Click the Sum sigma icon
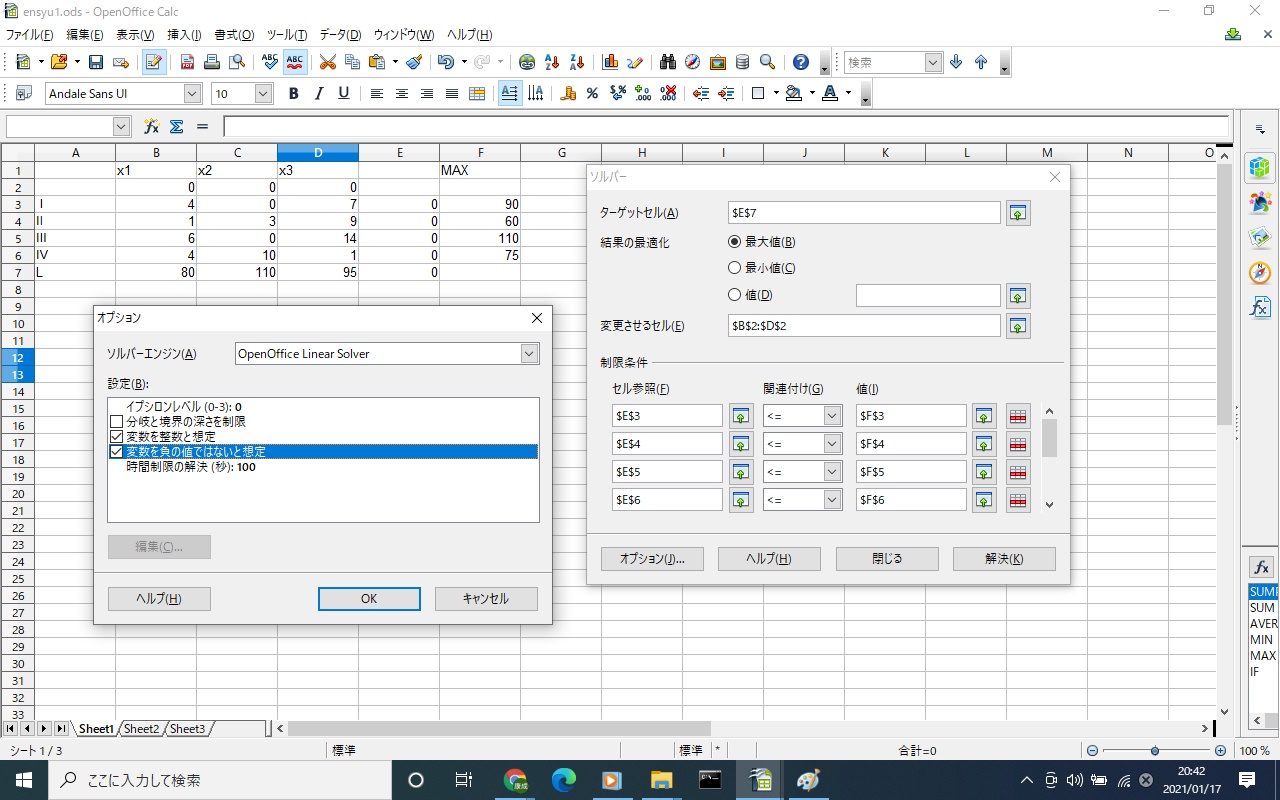 [177, 127]
